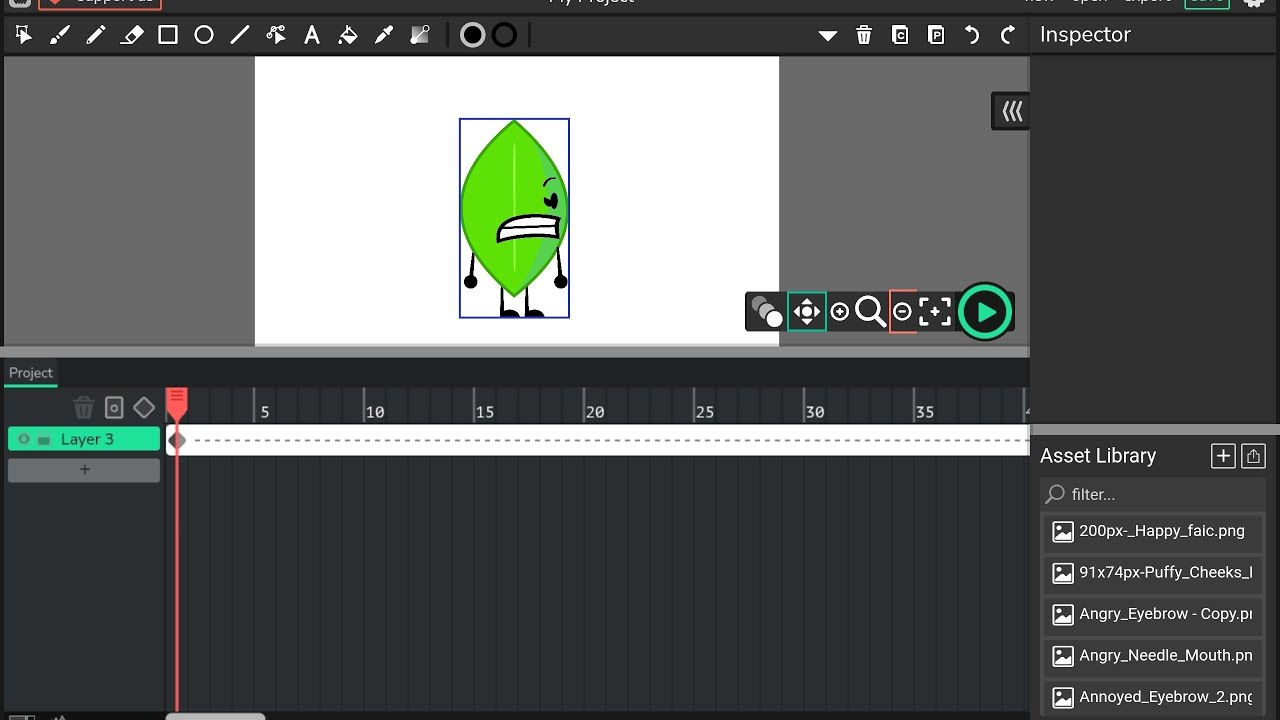1280x720 pixels.
Task: Select the first keyframe on Layer 3
Action: click(x=177, y=440)
